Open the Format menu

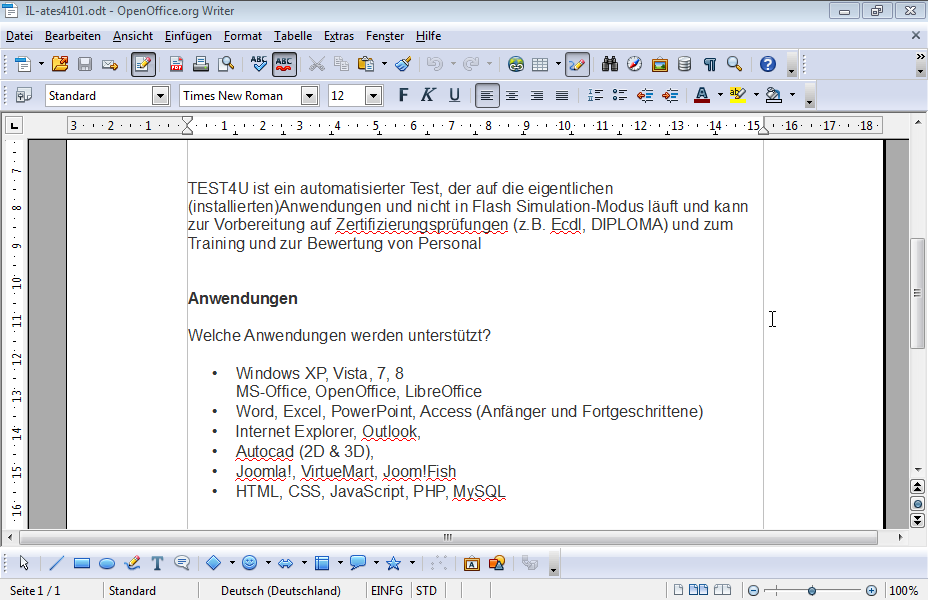243,36
